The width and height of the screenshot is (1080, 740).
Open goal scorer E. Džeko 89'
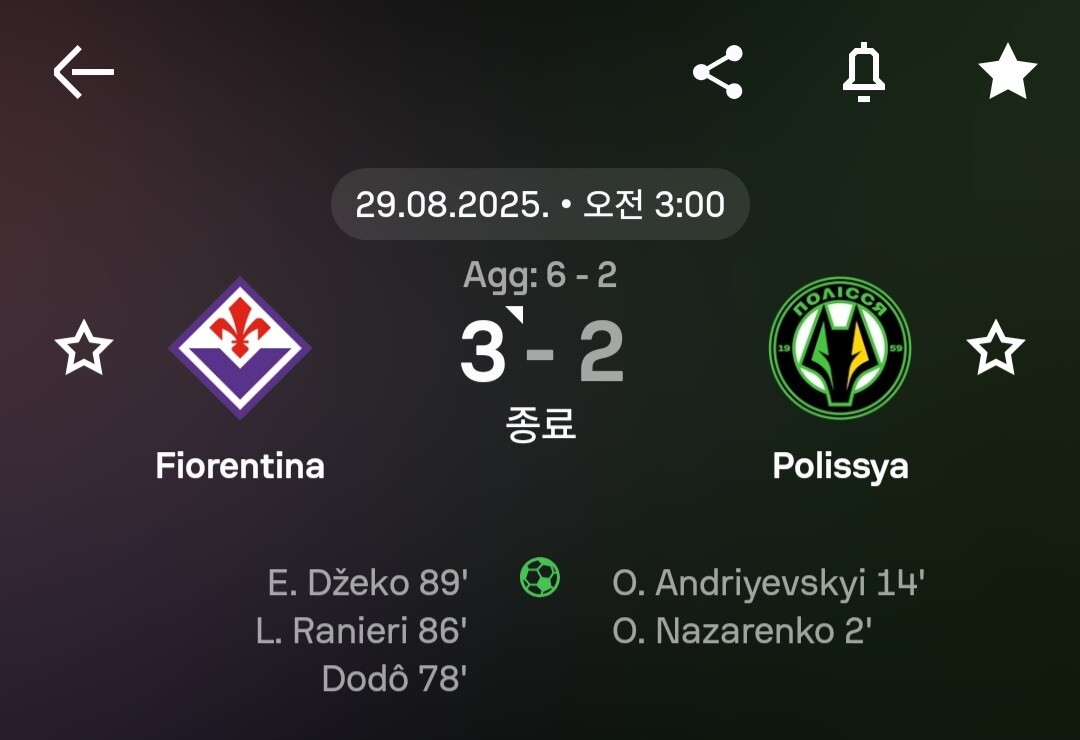(x=368, y=582)
